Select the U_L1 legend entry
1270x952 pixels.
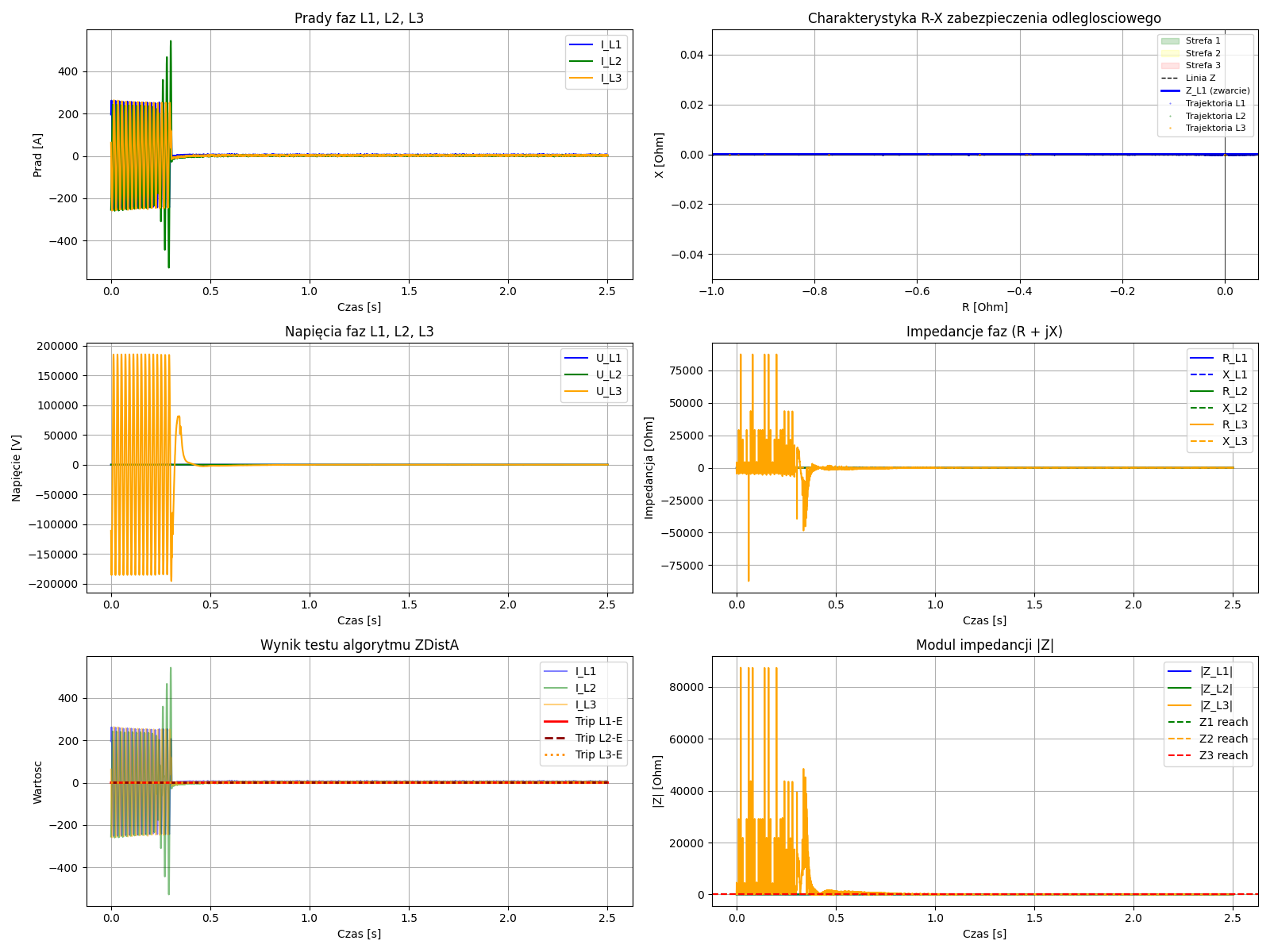(x=608, y=358)
